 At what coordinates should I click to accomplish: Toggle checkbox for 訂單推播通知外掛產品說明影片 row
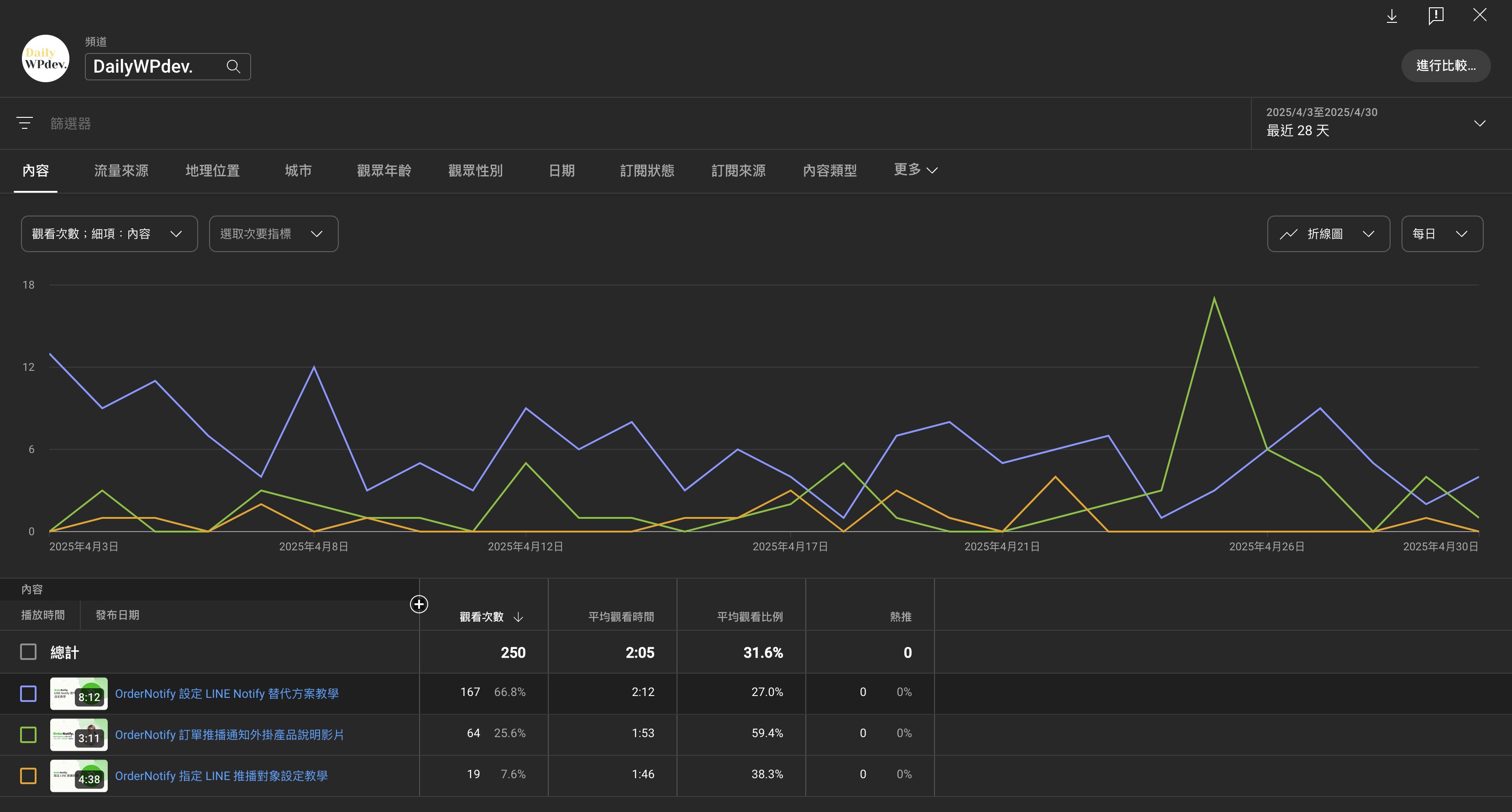[28, 734]
